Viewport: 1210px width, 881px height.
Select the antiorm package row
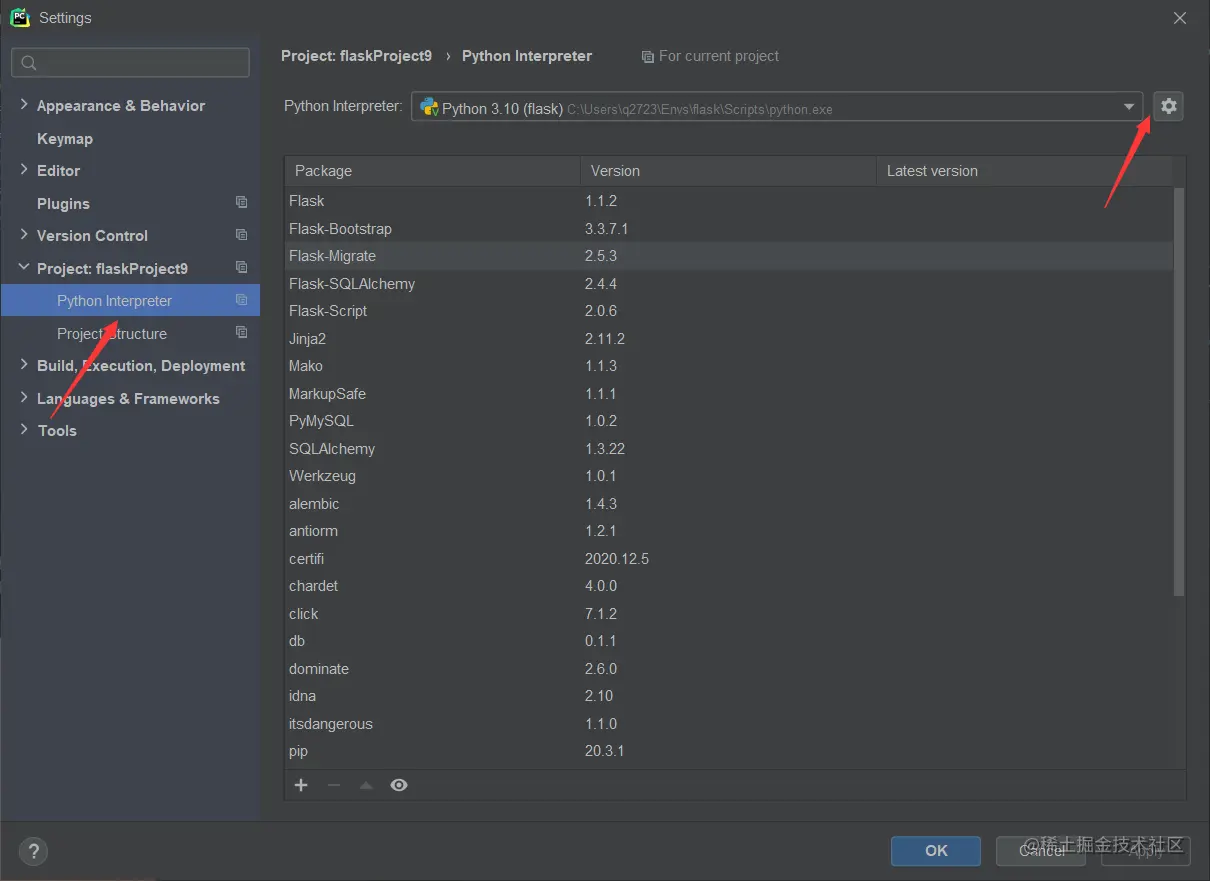(729, 531)
